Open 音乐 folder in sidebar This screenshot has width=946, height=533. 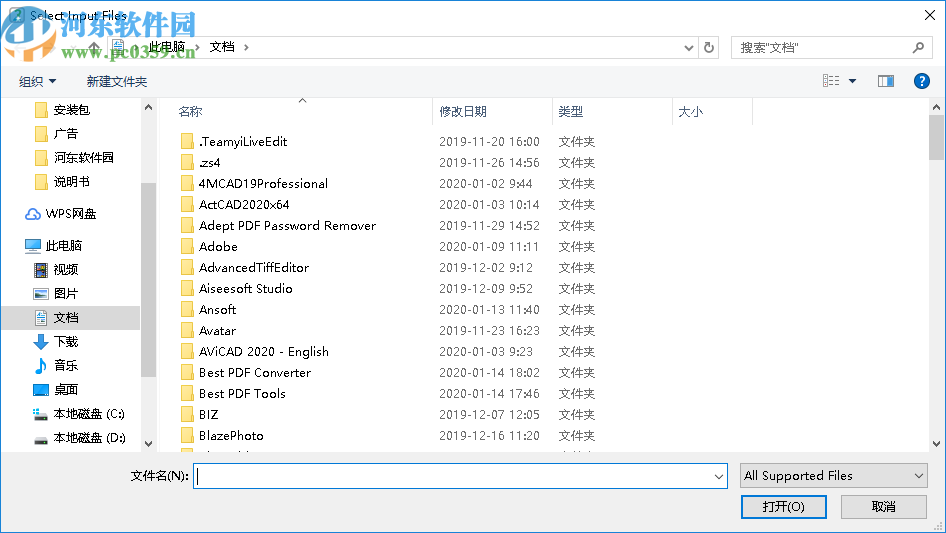tap(65, 365)
